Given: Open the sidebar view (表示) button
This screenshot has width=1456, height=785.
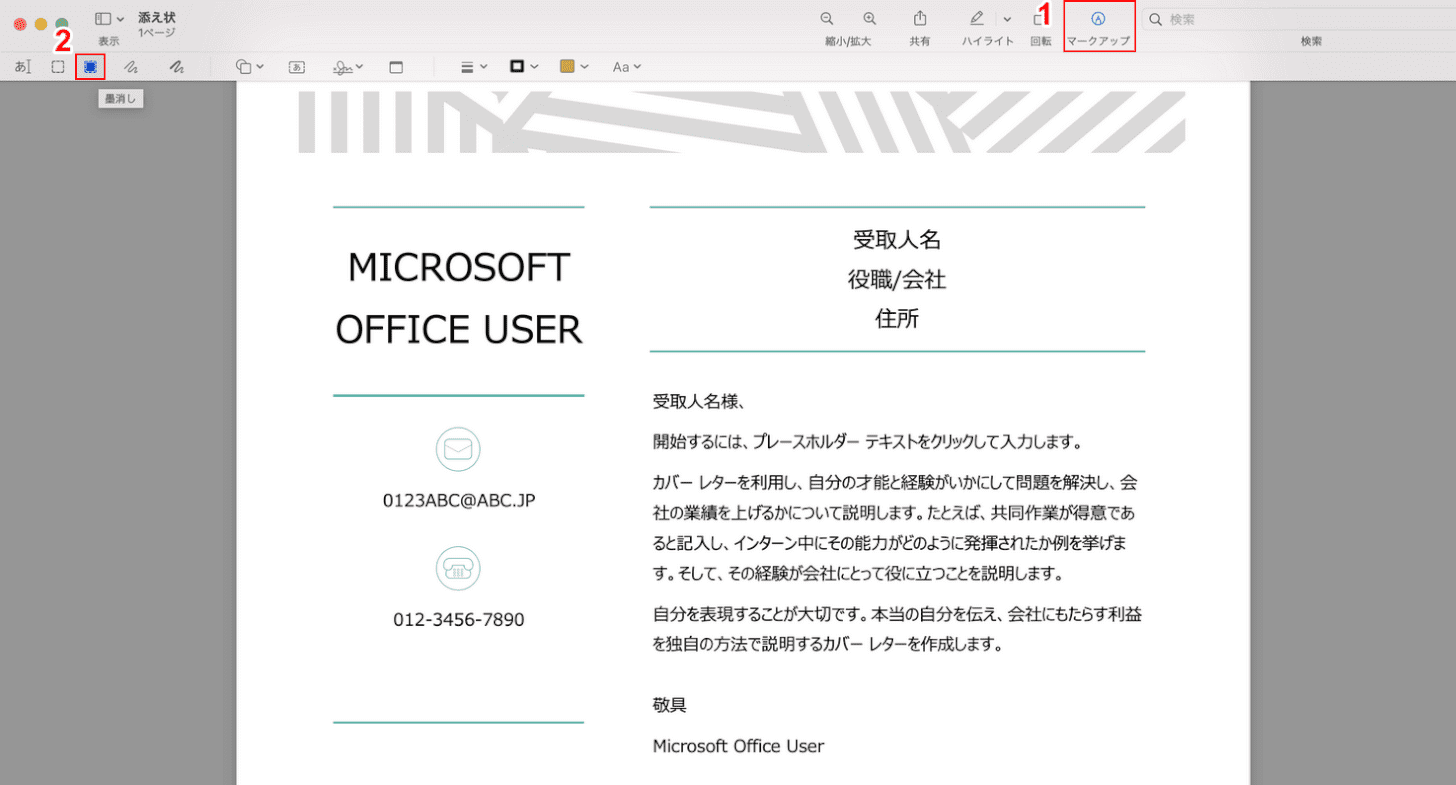Looking at the screenshot, I should point(103,19).
